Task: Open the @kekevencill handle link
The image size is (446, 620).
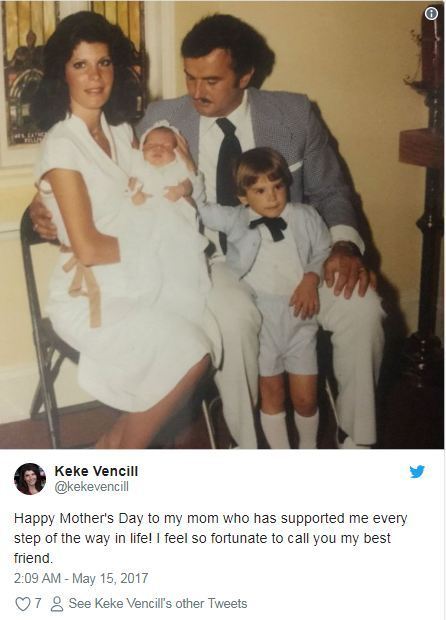Action: [x=91, y=487]
